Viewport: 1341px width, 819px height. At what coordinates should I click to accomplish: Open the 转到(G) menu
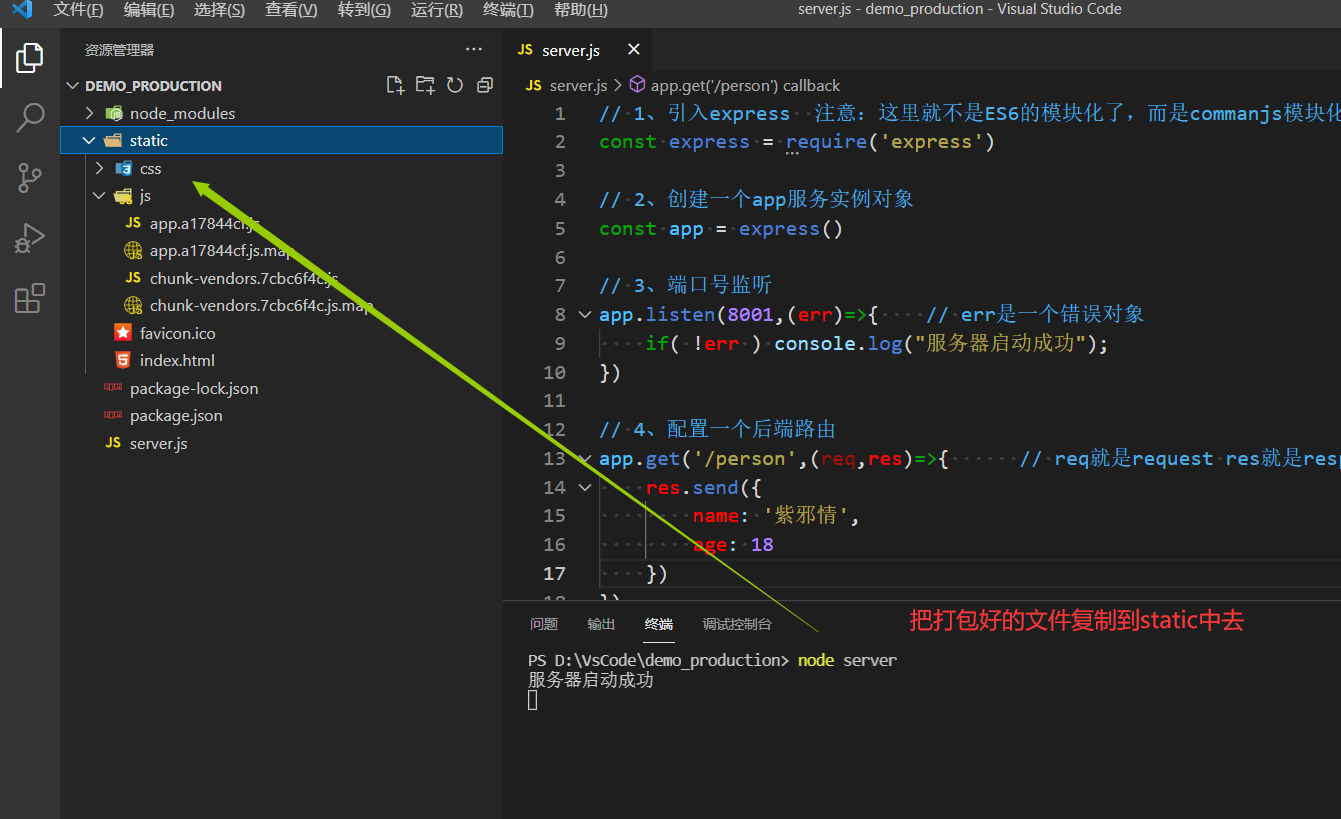pyautogui.click(x=364, y=10)
